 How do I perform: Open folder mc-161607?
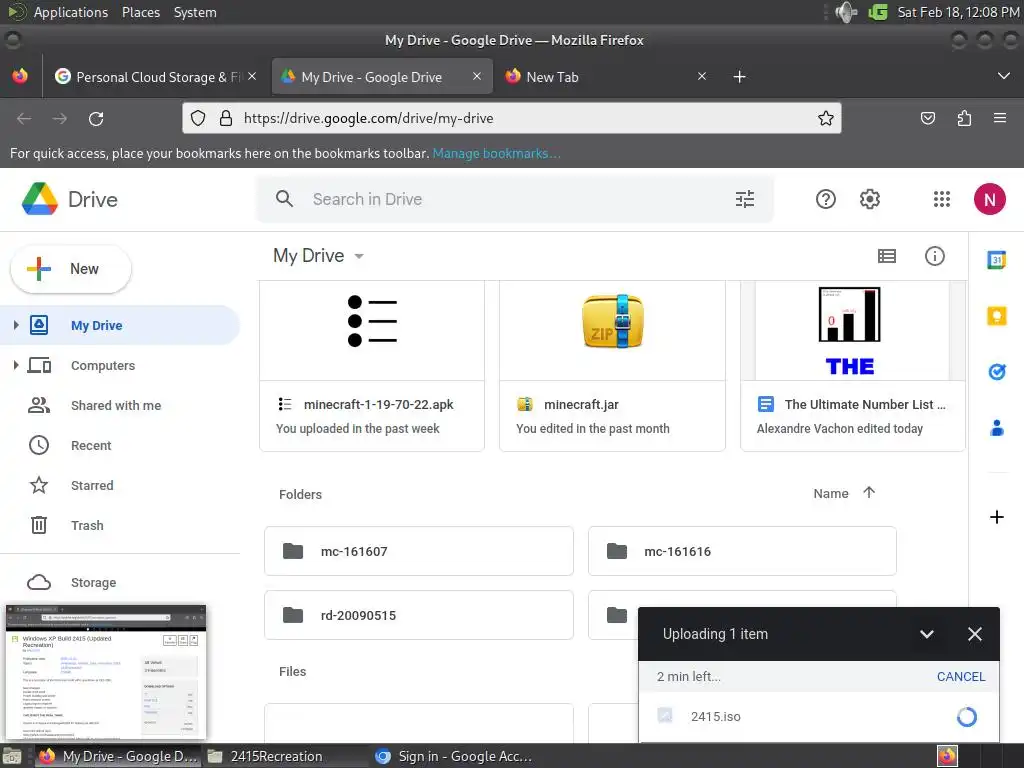coord(419,551)
